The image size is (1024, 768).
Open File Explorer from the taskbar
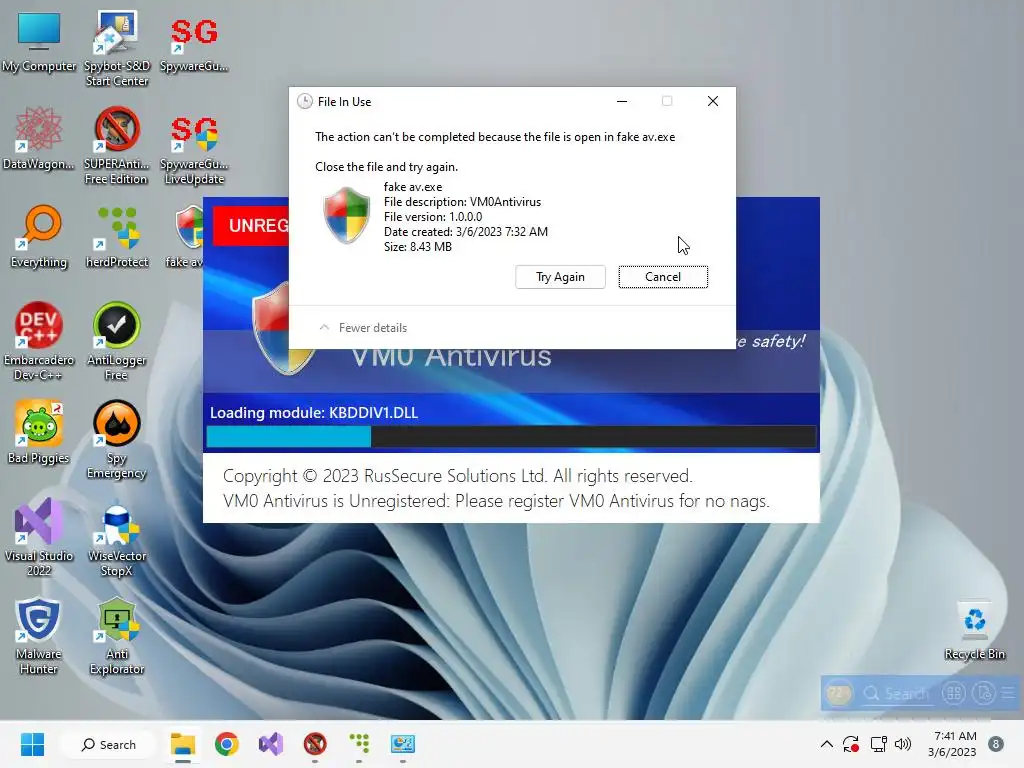pyautogui.click(x=183, y=744)
